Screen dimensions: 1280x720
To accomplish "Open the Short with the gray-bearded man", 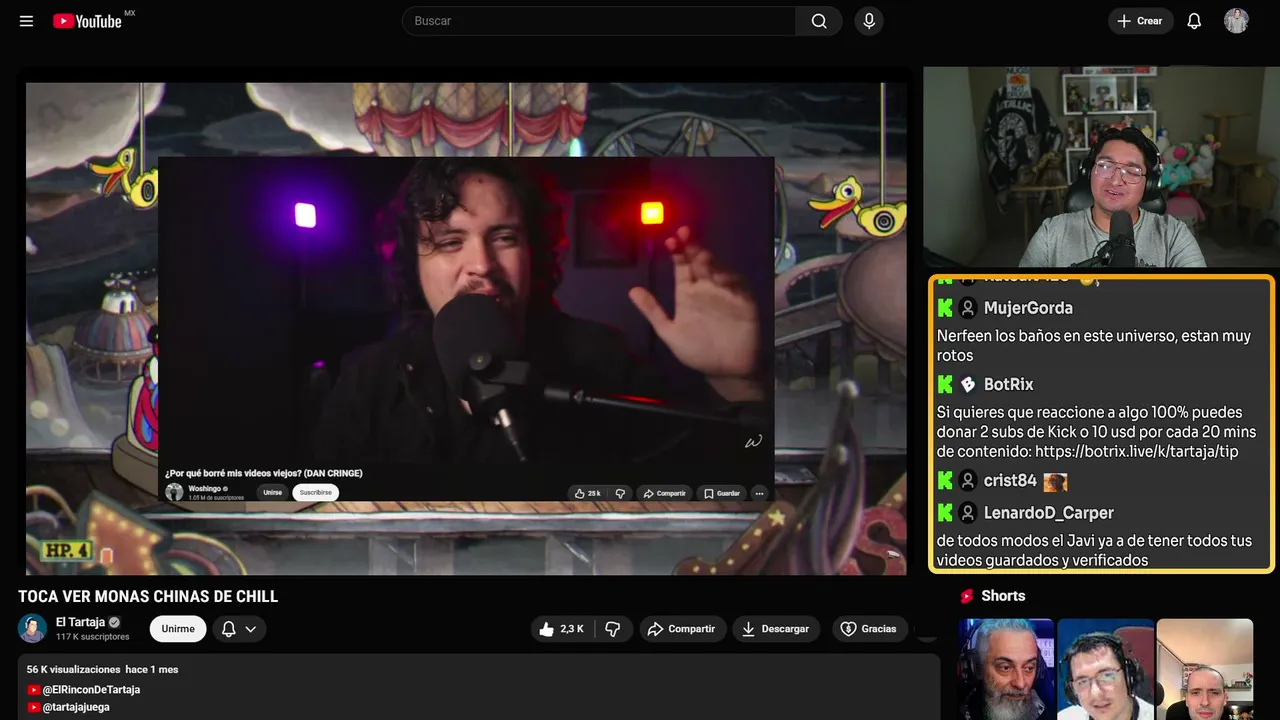I will click(1006, 669).
